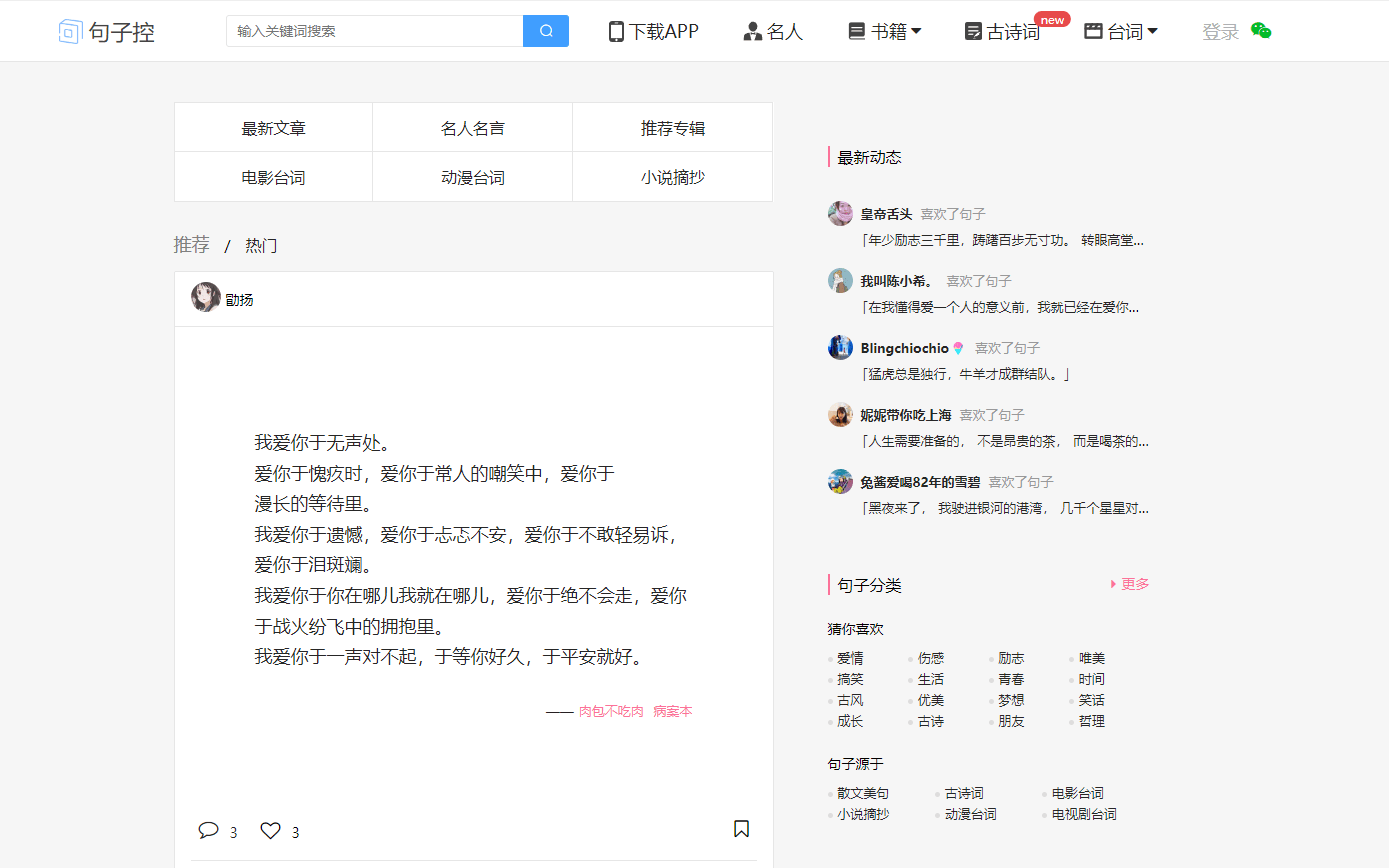Switch to the 热门 tab

[261, 245]
